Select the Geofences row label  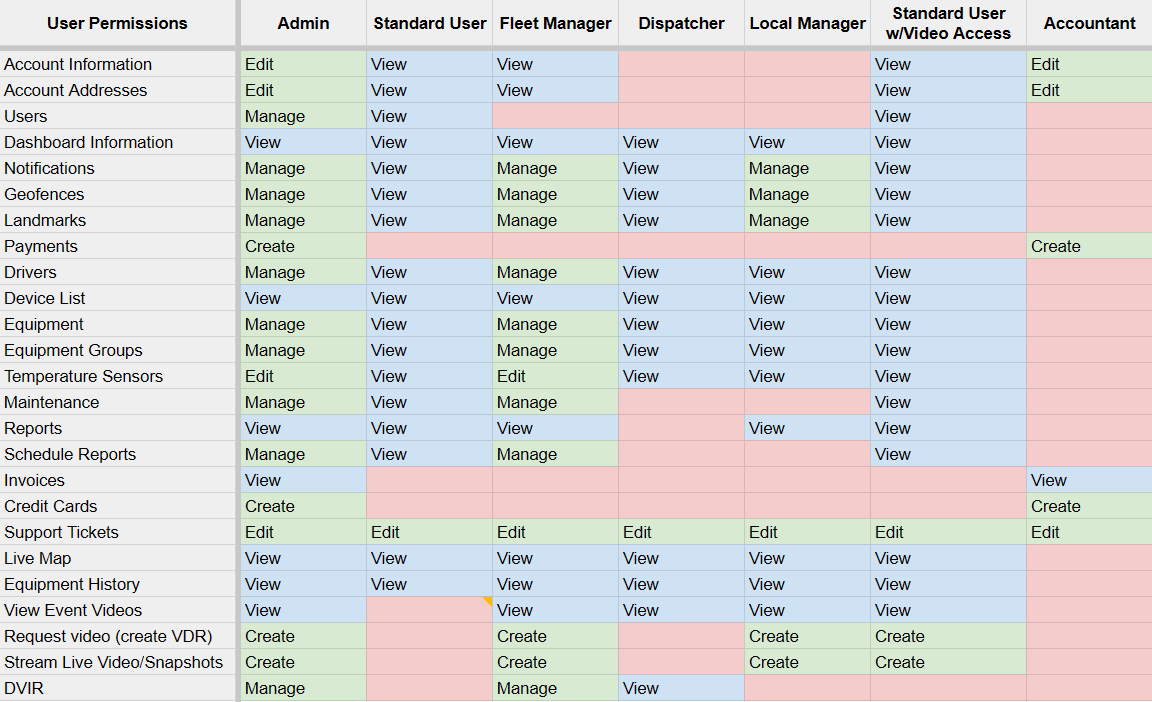[x=118, y=195]
